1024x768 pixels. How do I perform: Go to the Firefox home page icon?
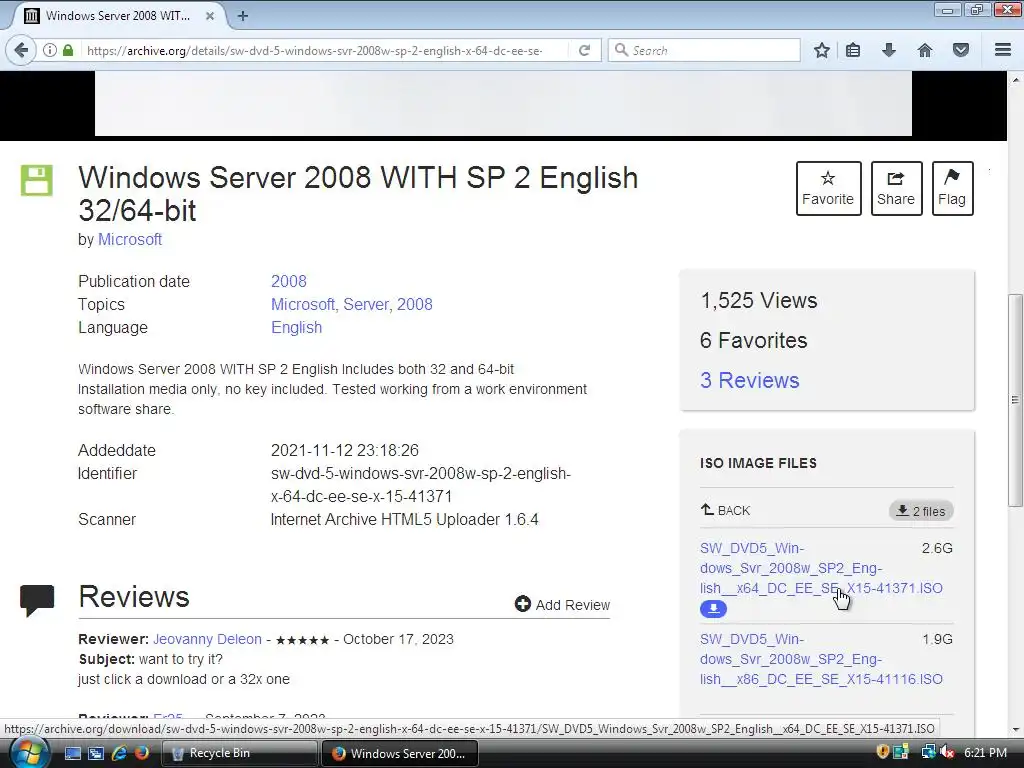925,50
